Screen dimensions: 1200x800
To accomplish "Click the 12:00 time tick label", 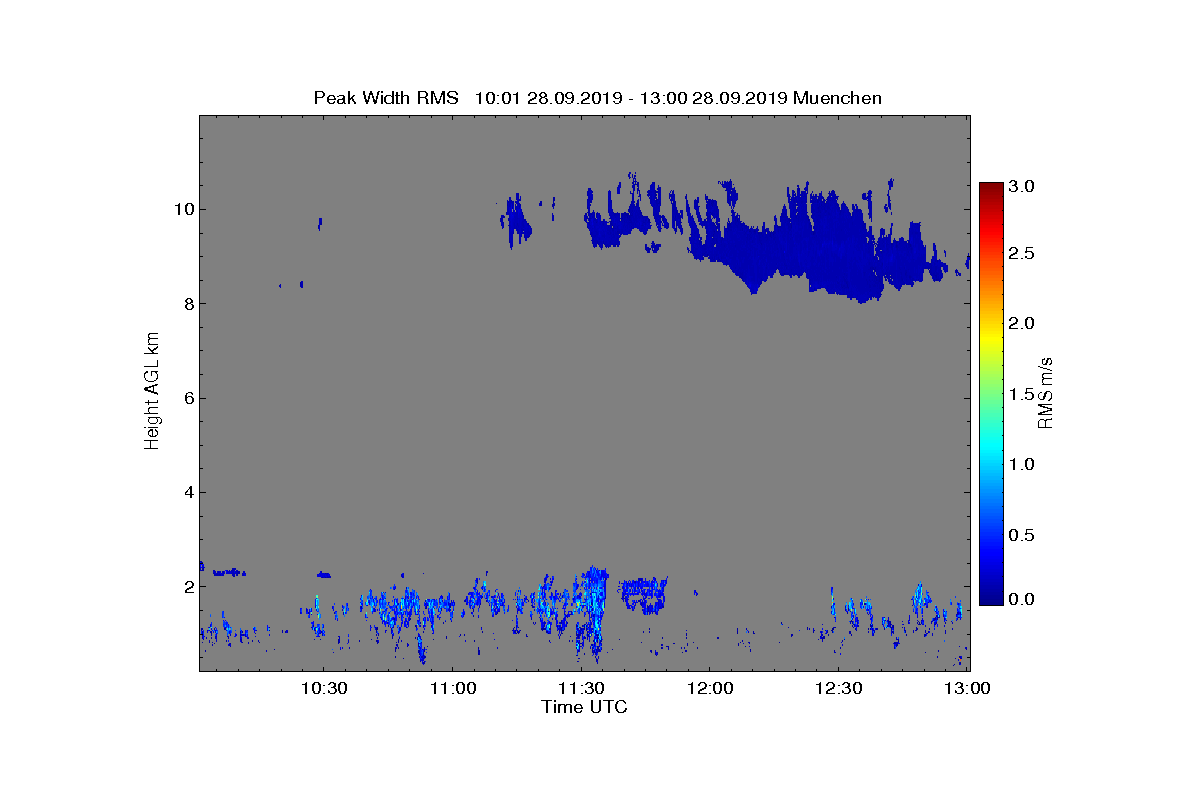I will (x=710, y=688).
